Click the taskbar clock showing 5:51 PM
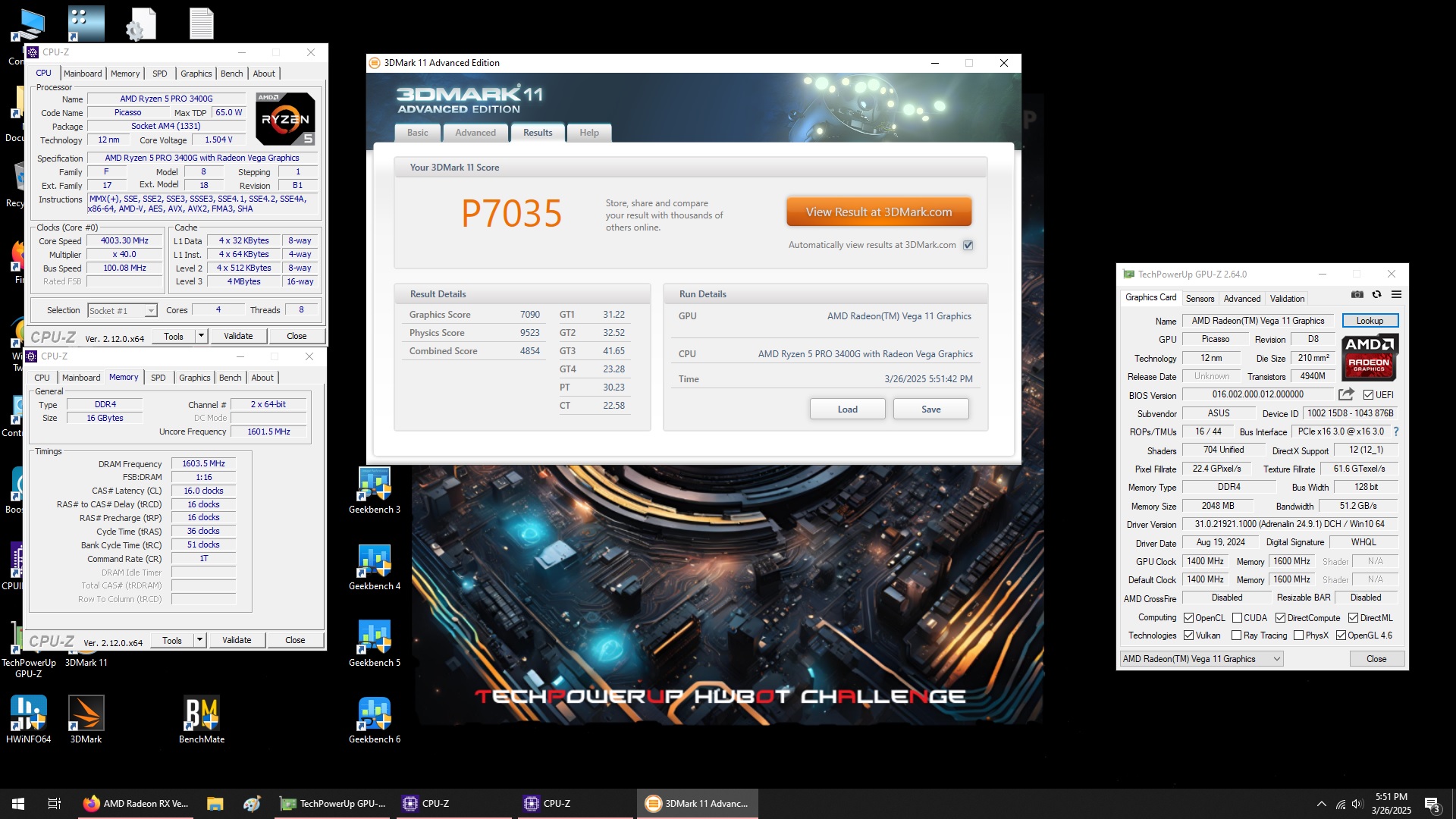This screenshot has height=819, width=1456. tap(1392, 804)
